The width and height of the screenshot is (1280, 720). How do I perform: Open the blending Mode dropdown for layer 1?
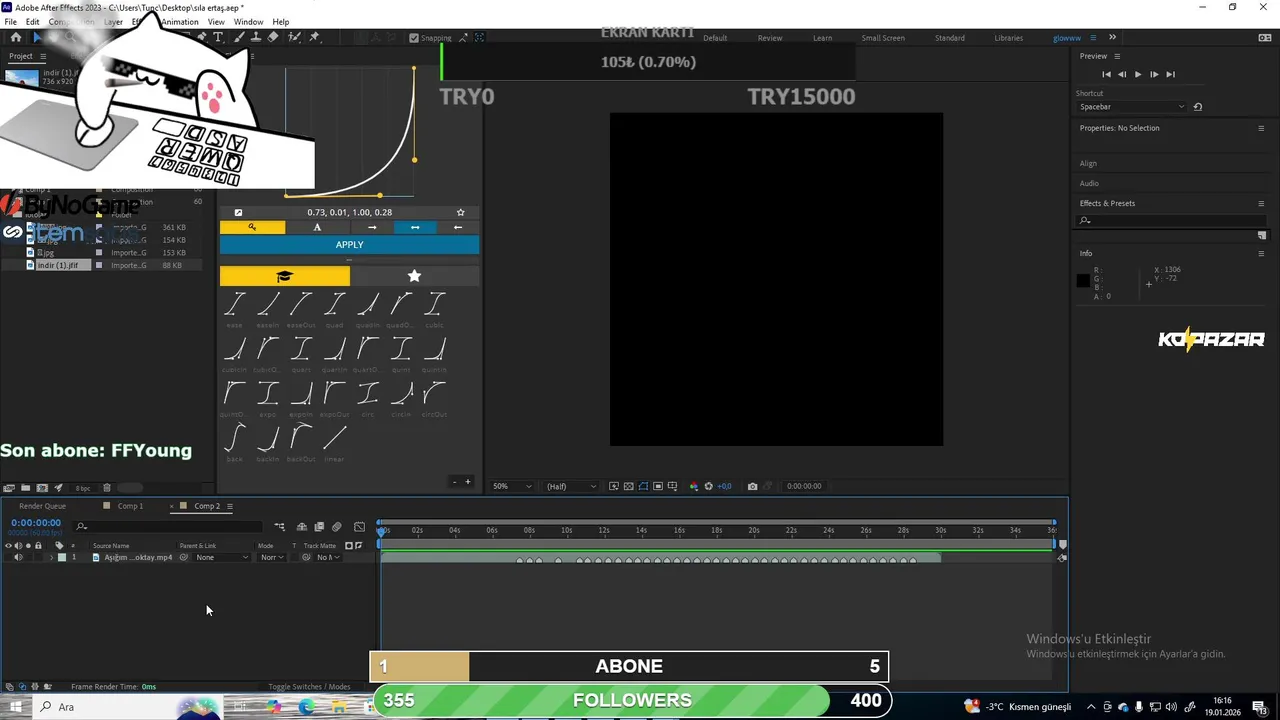[x=272, y=557]
